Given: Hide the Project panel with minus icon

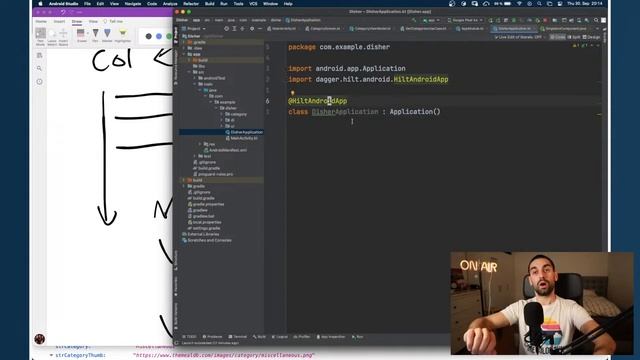Looking at the screenshot, I should pyautogui.click(x=260, y=29).
